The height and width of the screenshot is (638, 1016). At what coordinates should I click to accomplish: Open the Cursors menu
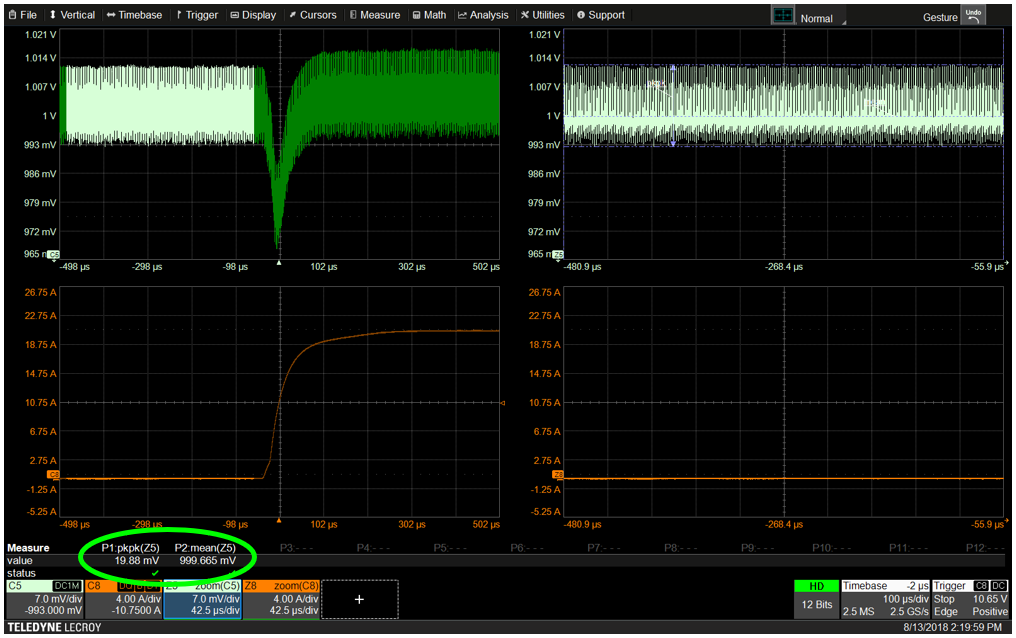(x=312, y=15)
